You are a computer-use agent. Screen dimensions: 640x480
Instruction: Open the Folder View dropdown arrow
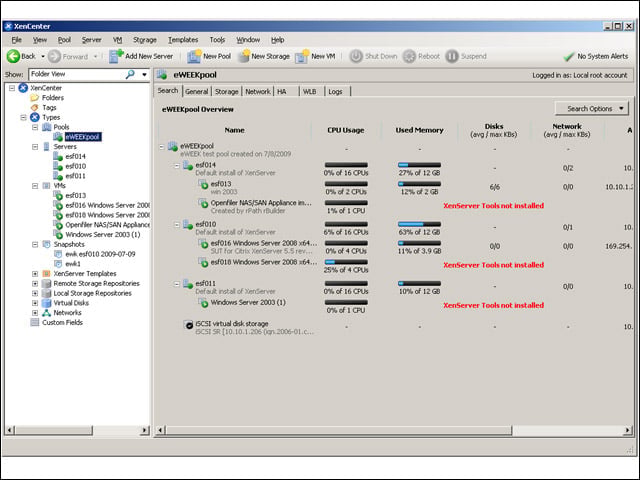tap(144, 74)
